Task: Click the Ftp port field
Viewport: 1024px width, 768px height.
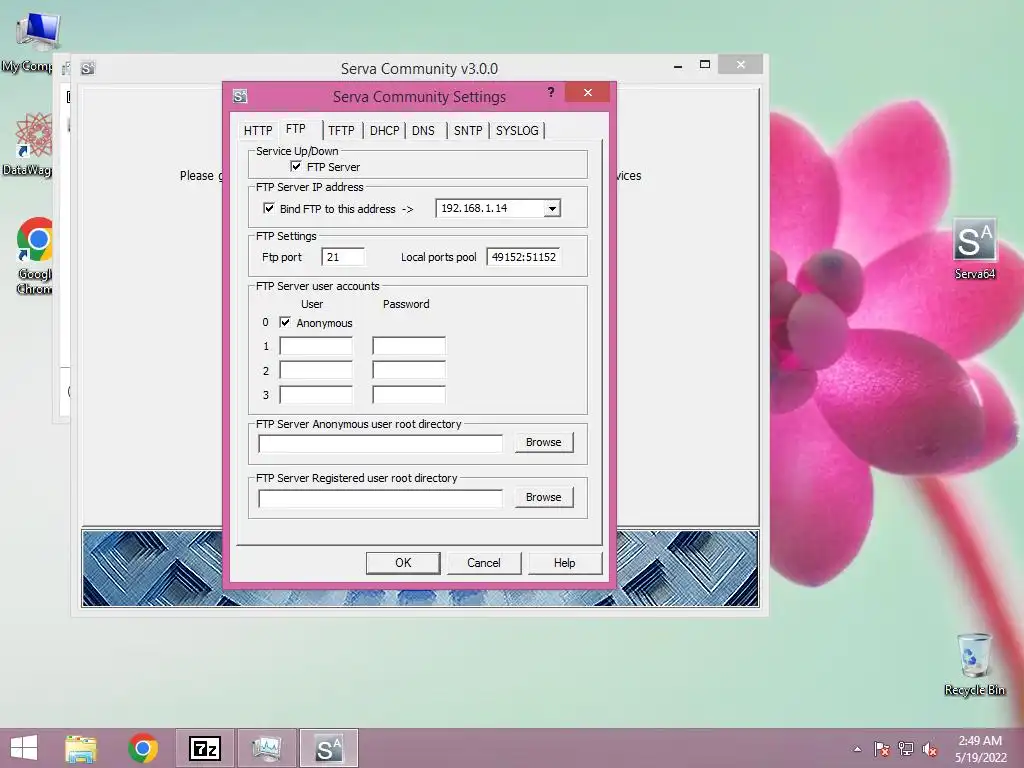Action: 343,257
